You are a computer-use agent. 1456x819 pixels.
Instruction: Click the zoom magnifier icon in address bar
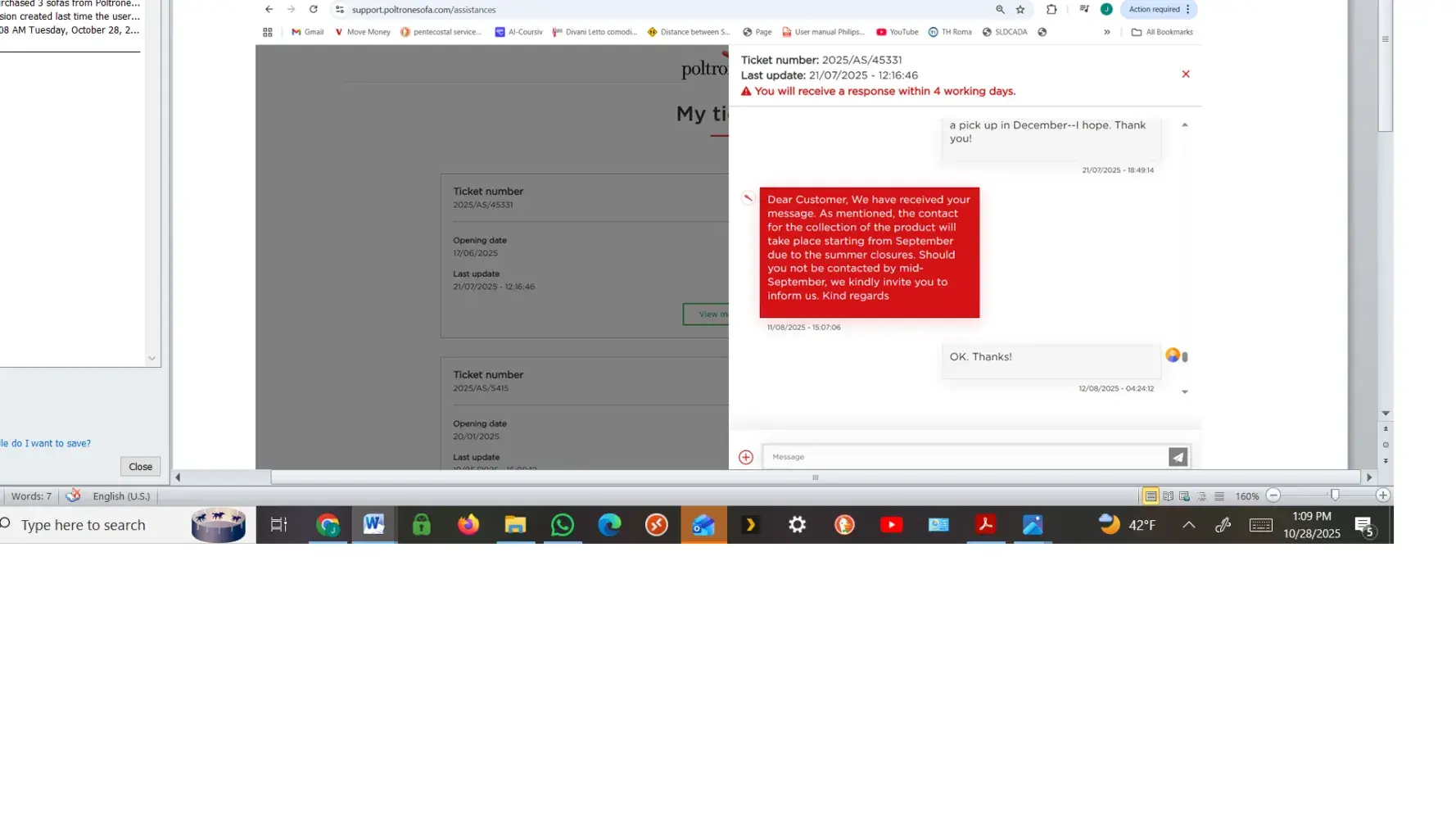click(x=1000, y=9)
